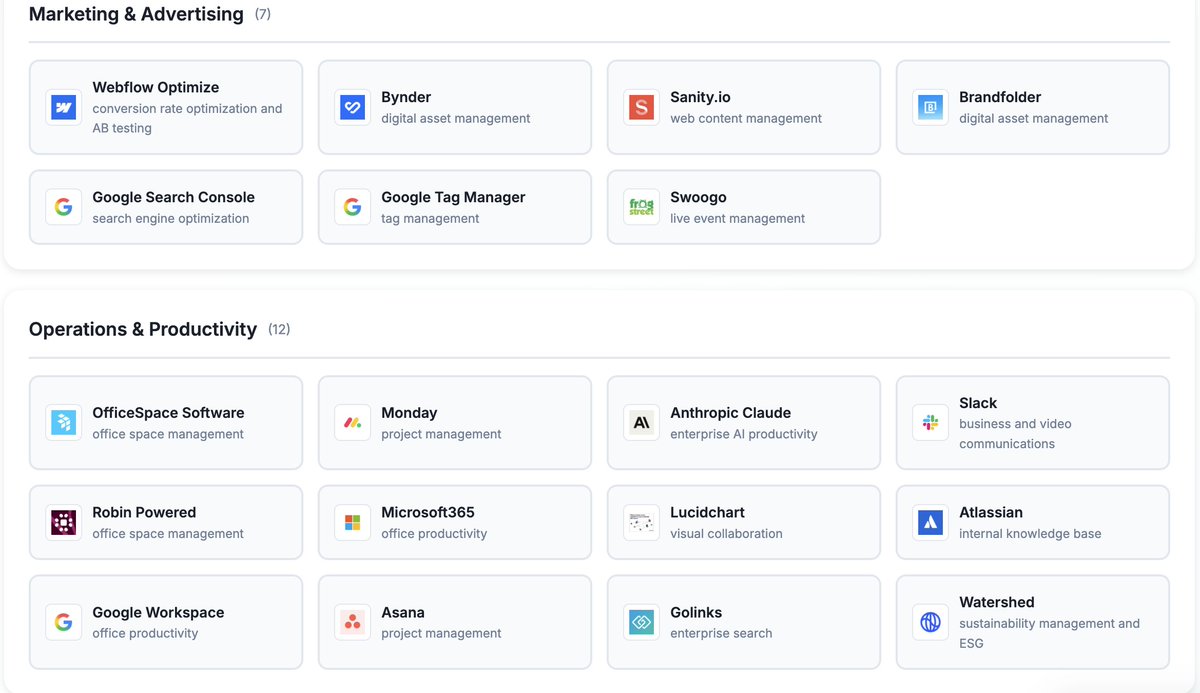The height and width of the screenshot is (693, 1200).
Task: Click the Anthropic Claude logo icon
Action: 642,423
